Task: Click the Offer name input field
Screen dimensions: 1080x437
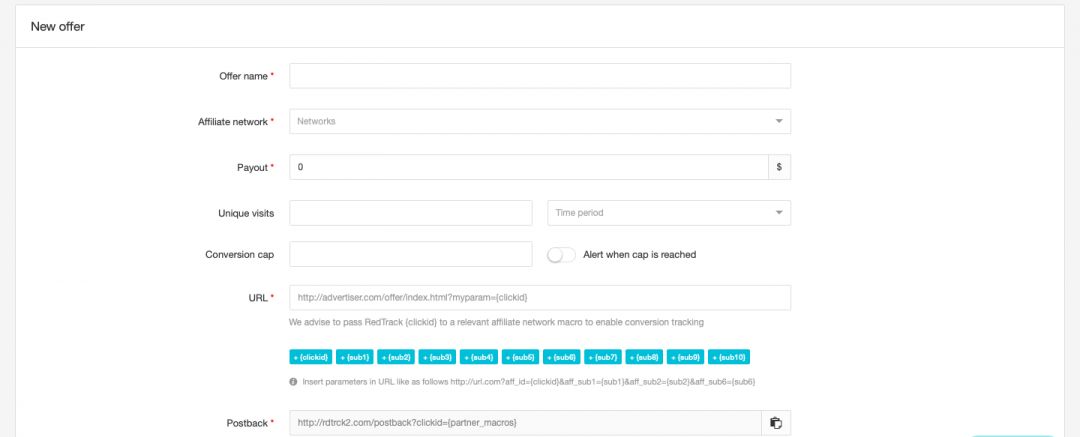Action: tap(540, 76)
